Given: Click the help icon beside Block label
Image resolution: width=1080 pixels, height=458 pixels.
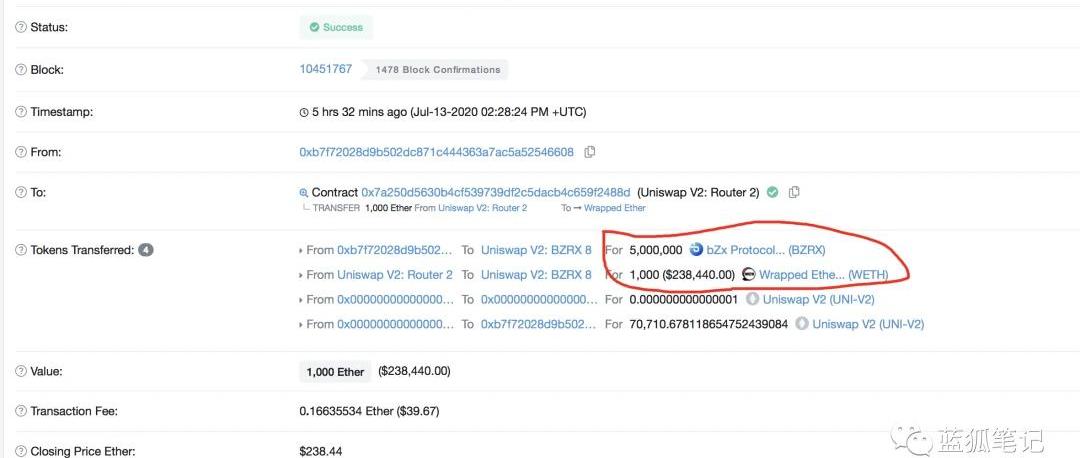Looking at the screenshot, I should (21, 70).
